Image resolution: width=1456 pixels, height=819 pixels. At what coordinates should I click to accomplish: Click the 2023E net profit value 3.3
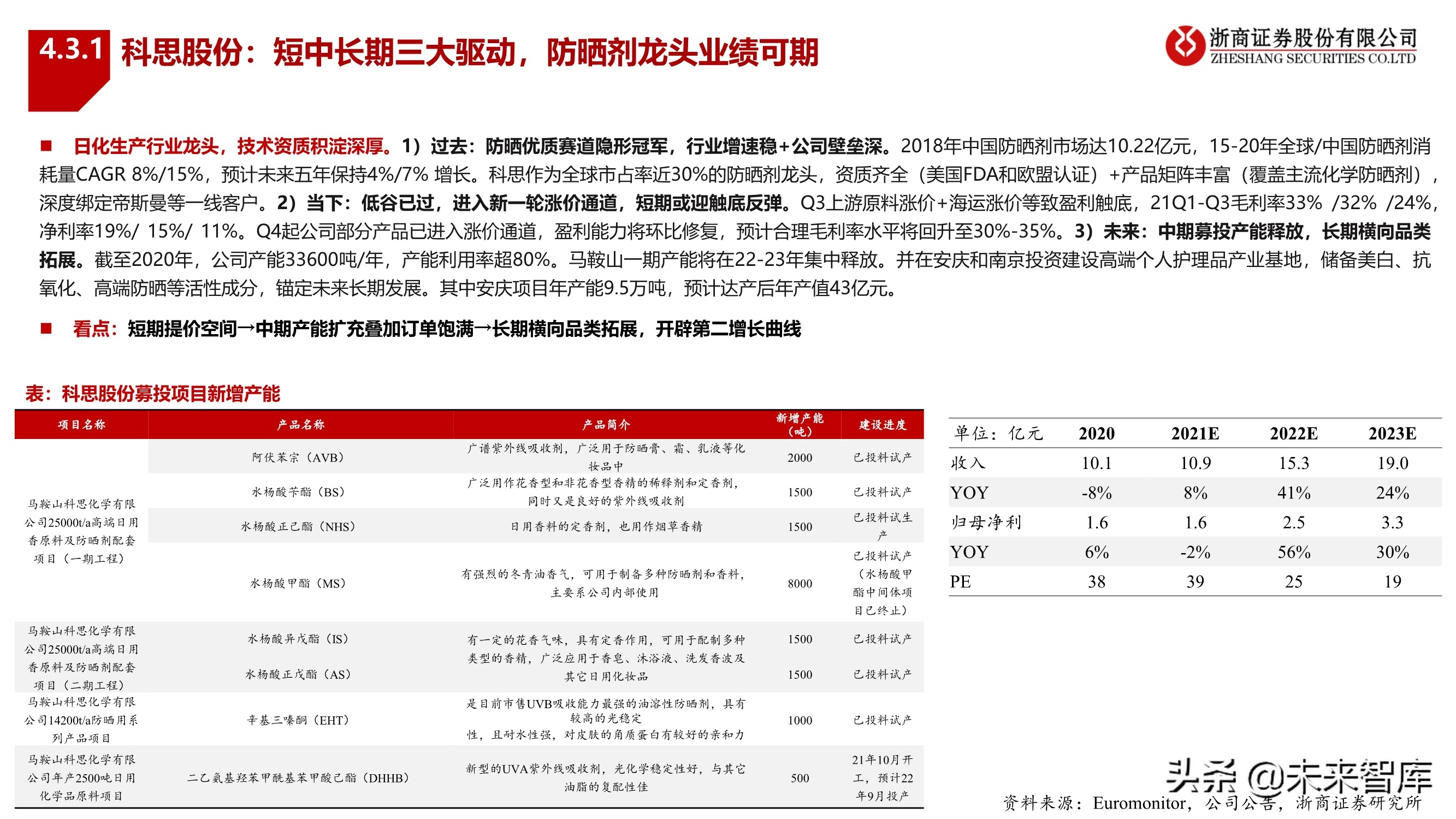pyautogui.click(x=1392, y=523)
